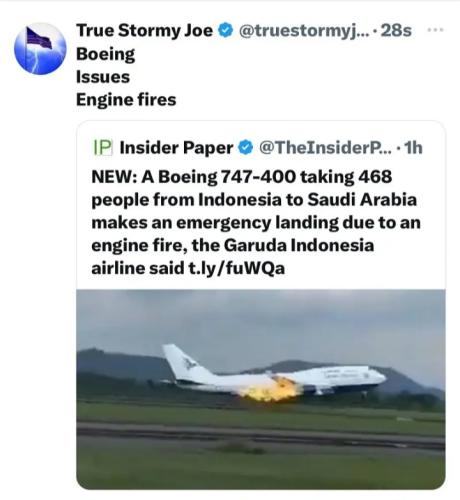460x500 pixels.
Task: Click the engine fire flames in the image
Action: [272, 388]
